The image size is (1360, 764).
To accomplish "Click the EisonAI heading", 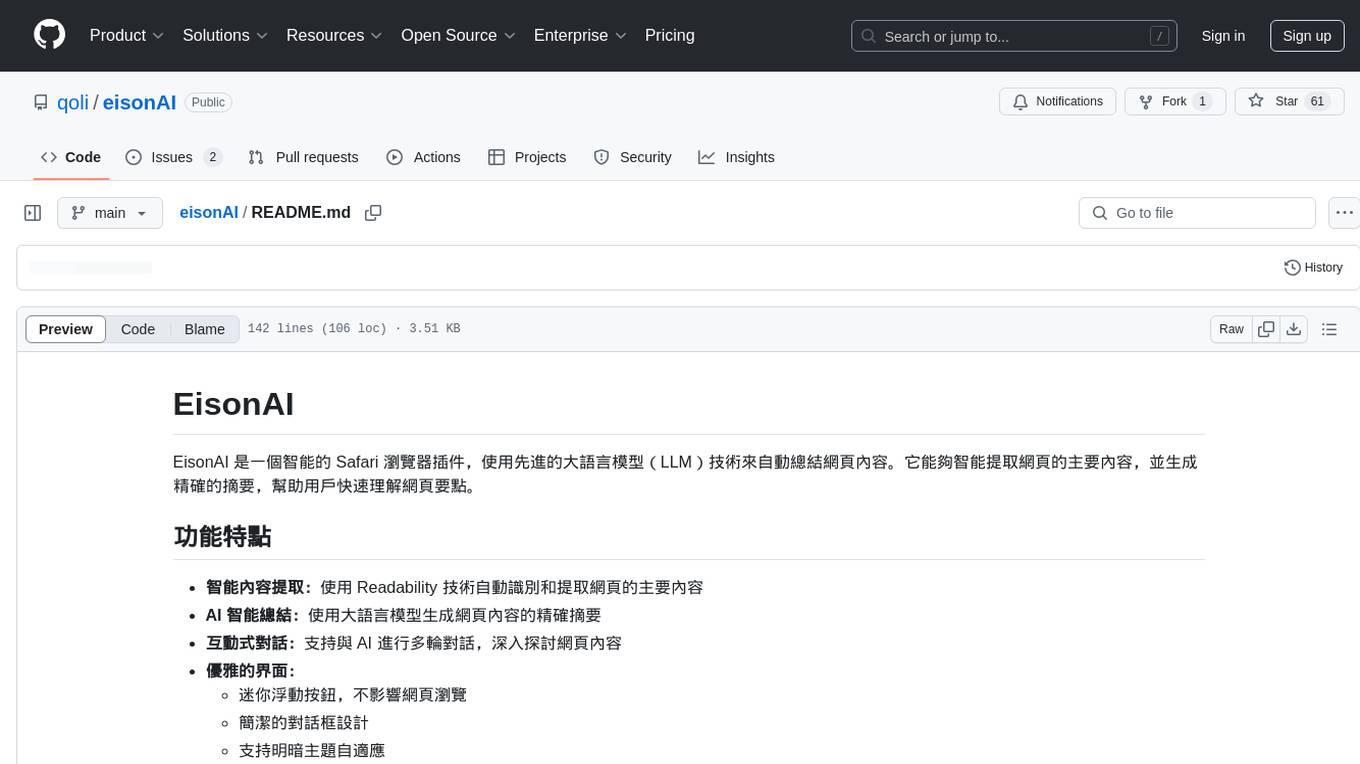I will tap(234, 404).
